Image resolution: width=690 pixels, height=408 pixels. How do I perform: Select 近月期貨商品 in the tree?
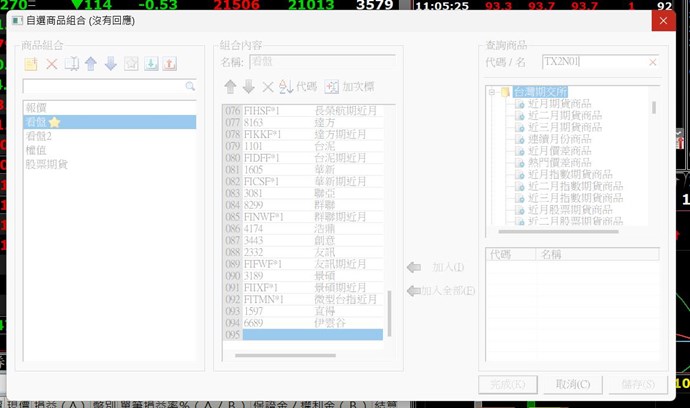(559, 104)
